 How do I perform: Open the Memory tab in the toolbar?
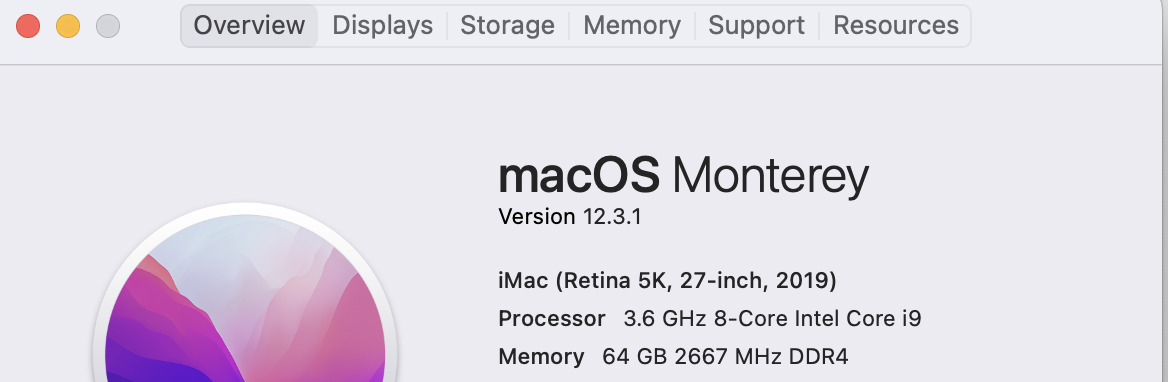point(632,26)
